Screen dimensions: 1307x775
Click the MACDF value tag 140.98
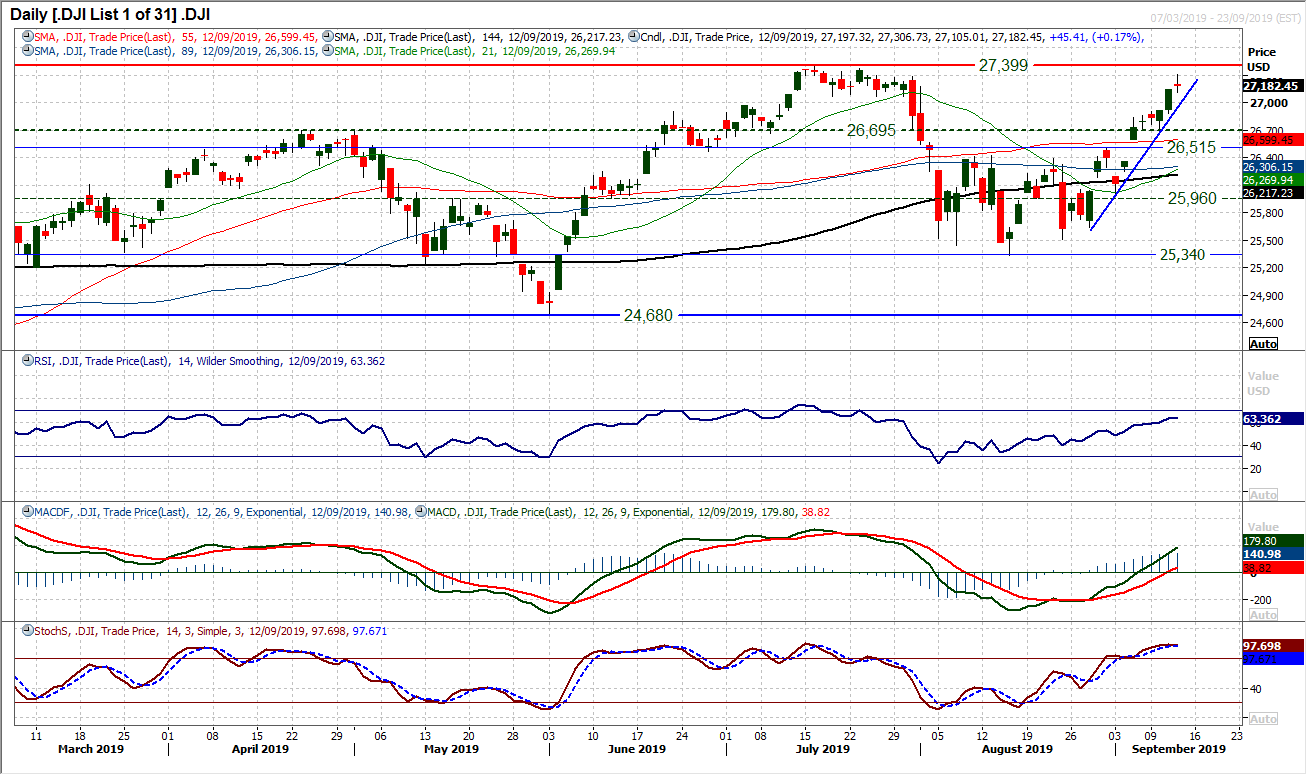pyautogui.click(x=1272, y=554)
